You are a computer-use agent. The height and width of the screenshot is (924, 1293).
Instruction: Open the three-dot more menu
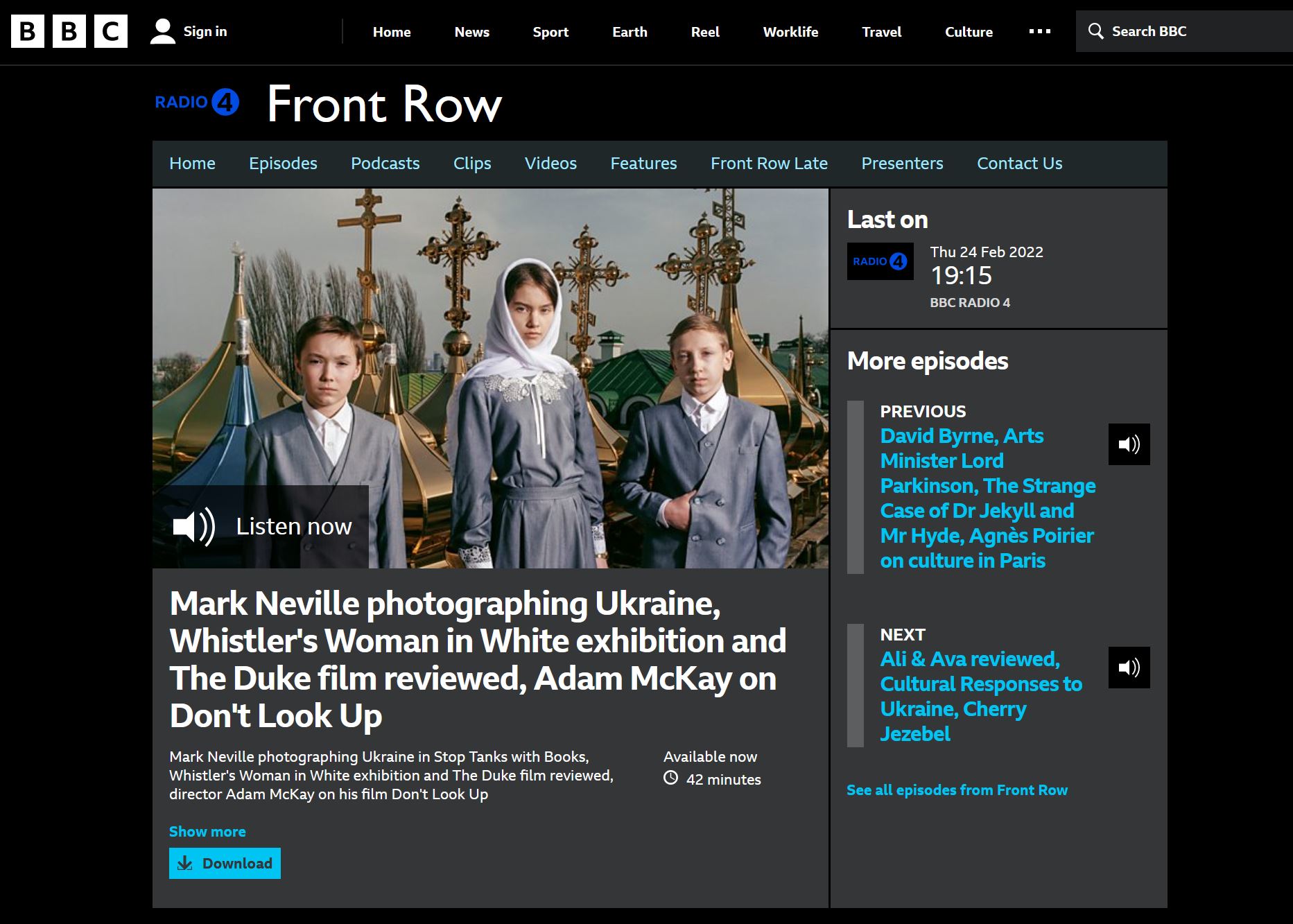(x=1039, y=32)
